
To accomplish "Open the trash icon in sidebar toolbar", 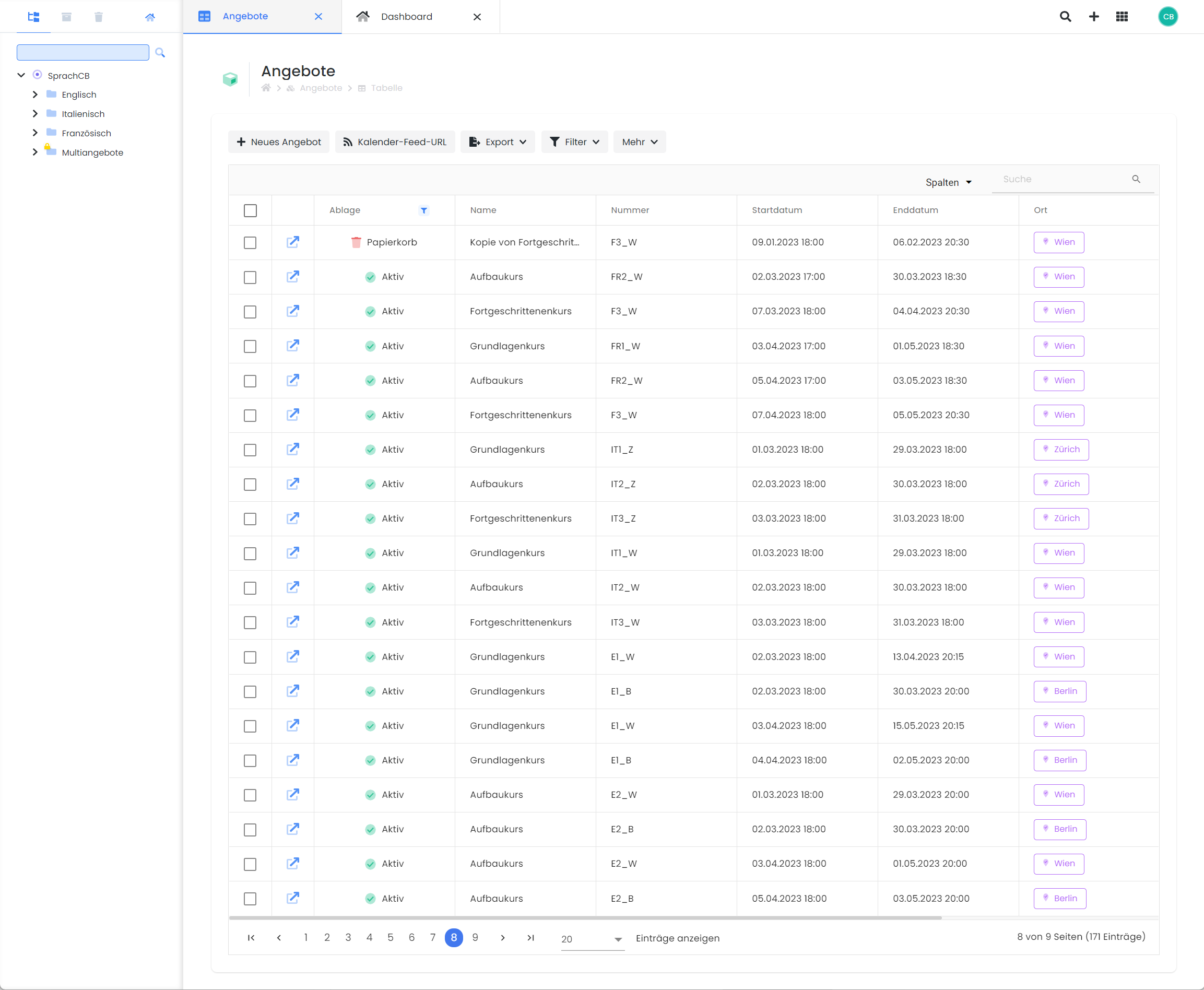I will tap(99, 17).
